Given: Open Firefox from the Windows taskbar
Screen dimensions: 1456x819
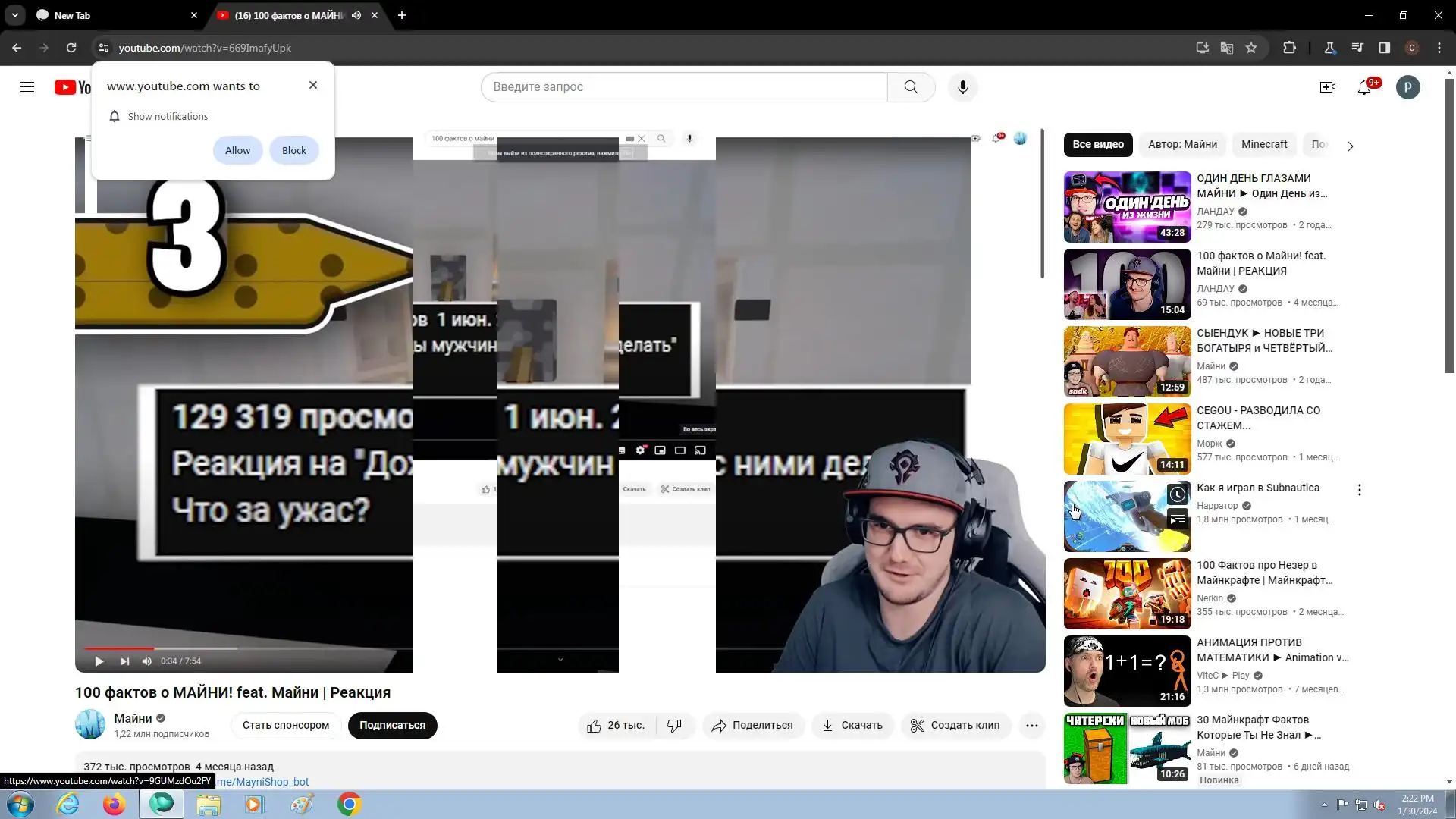Looking at the screenshot, I should [x=115, y=804].
